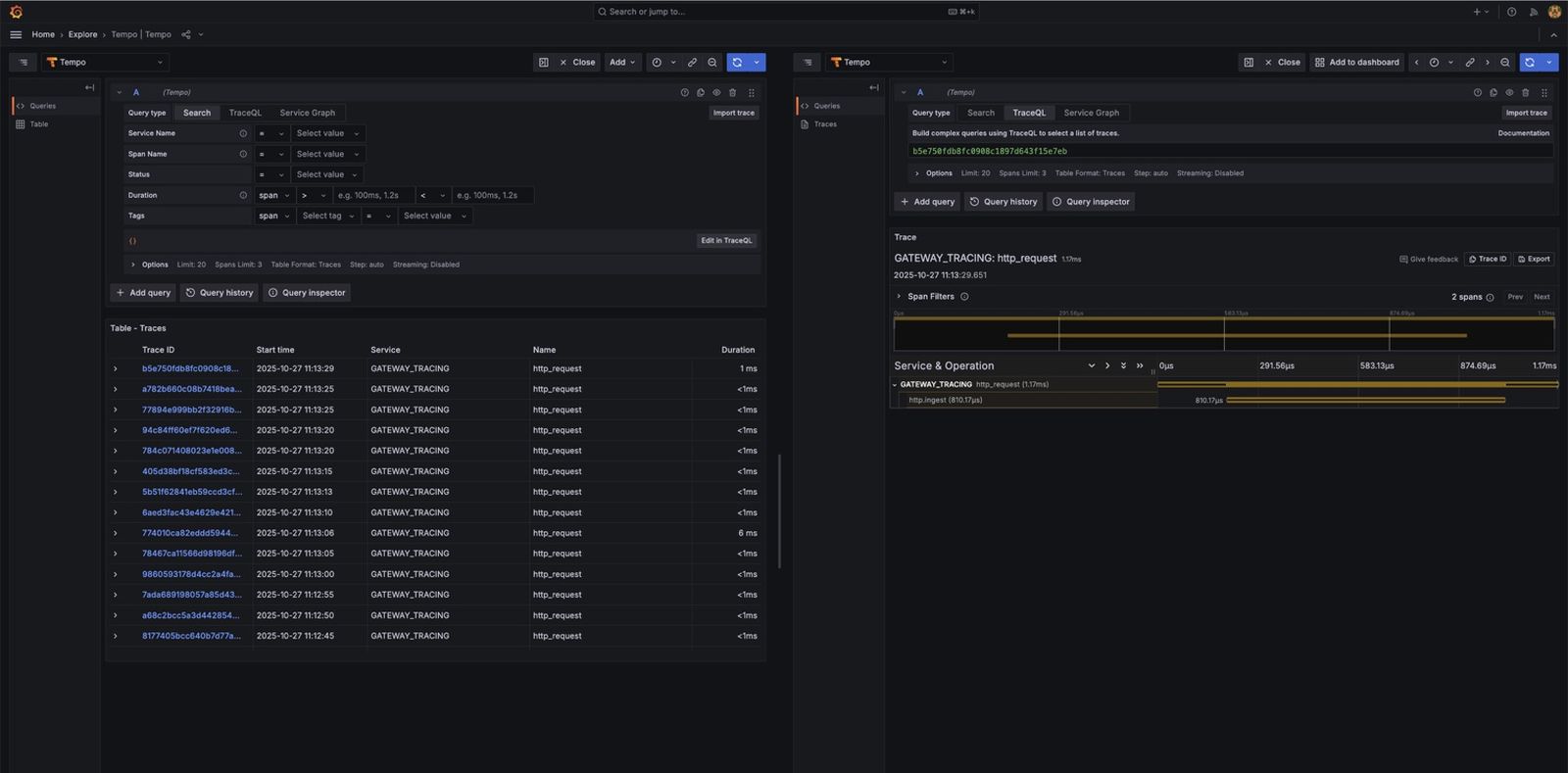Open Query inspector in left pane
The image size is (1568, 773).
[x=307, y=293]
